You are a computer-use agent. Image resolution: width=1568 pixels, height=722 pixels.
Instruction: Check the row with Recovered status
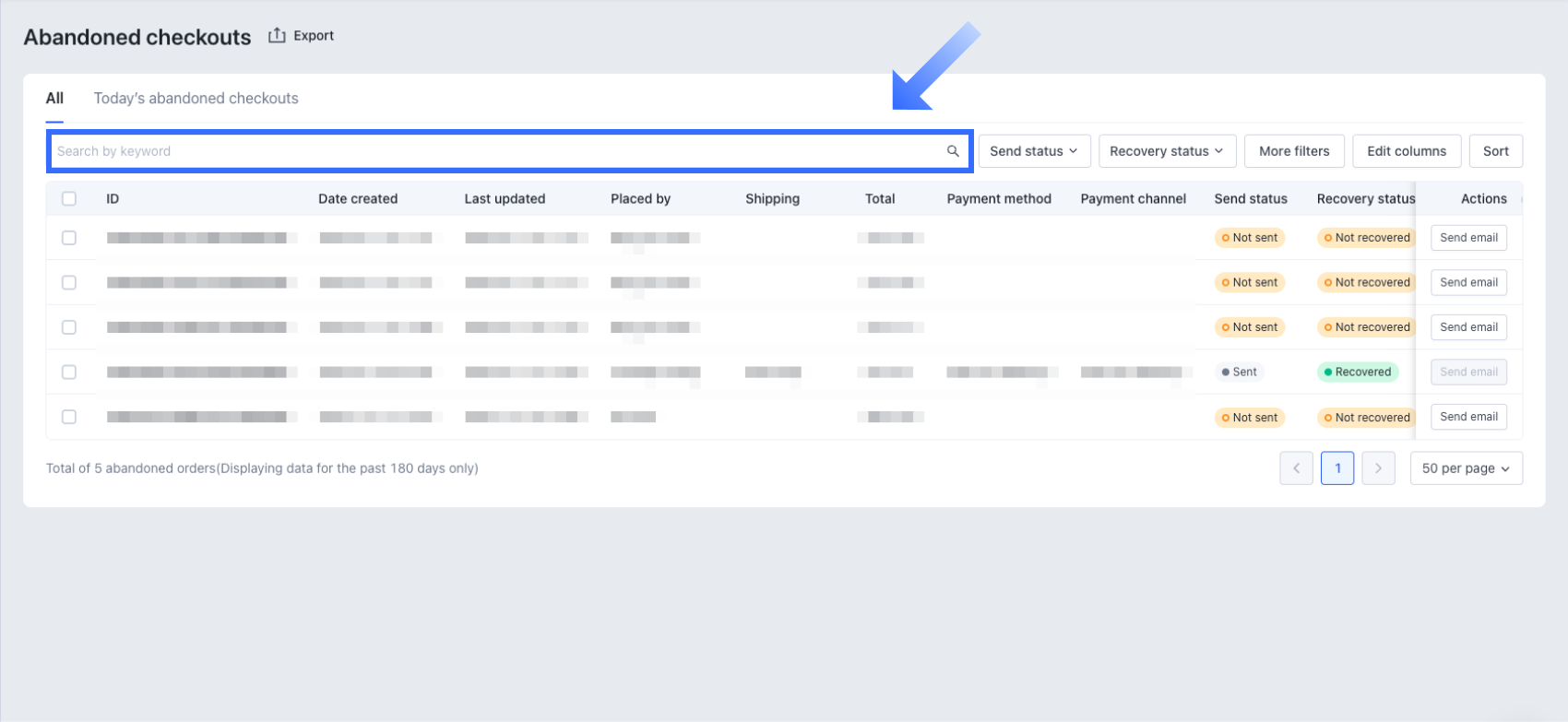tap(69, 373)
